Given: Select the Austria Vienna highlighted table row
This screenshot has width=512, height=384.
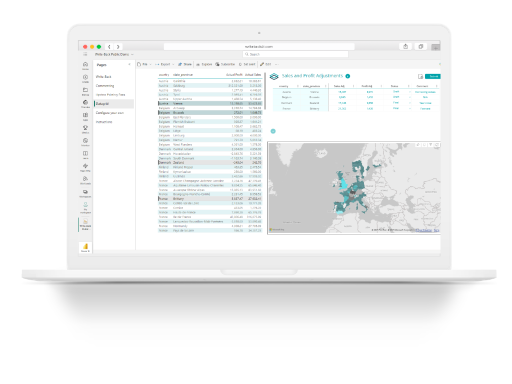Looking at the screenshot, I should tap(210, 104).
